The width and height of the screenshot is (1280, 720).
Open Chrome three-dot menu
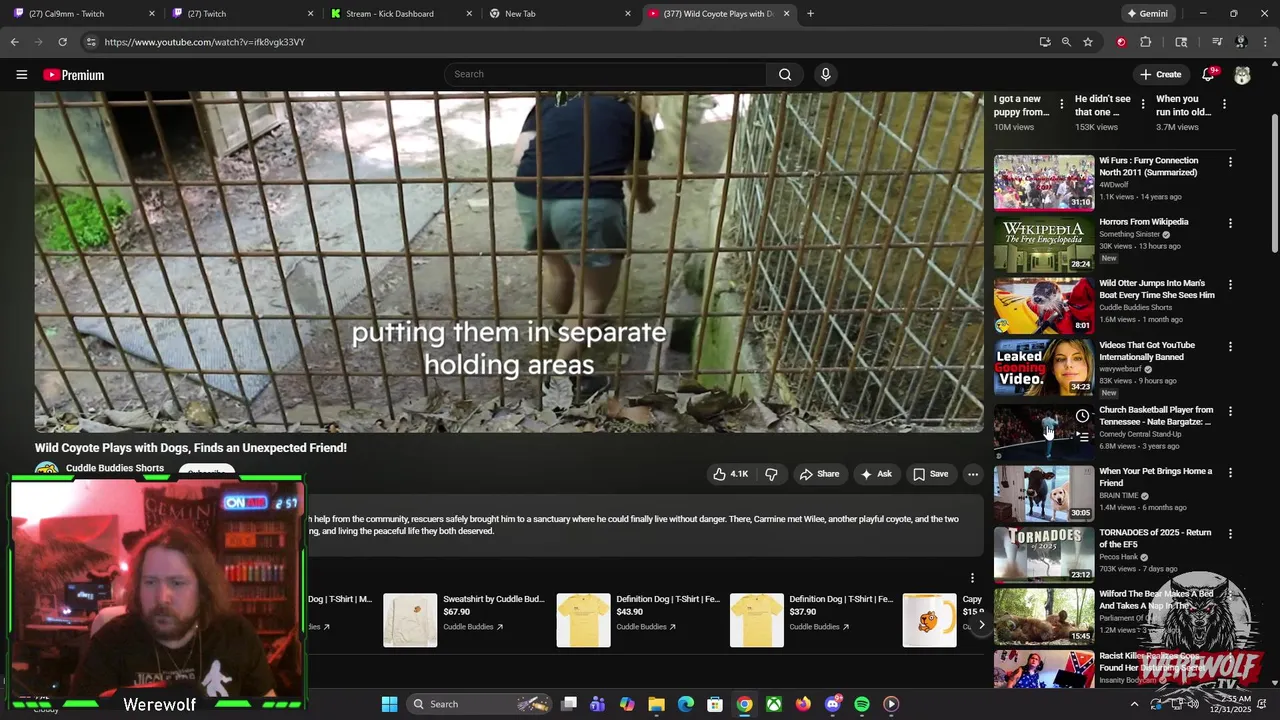point(1264,42)
